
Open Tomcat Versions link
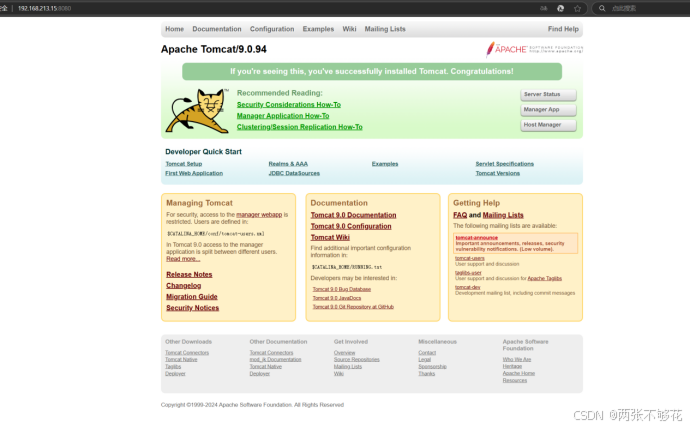point(498,173)
